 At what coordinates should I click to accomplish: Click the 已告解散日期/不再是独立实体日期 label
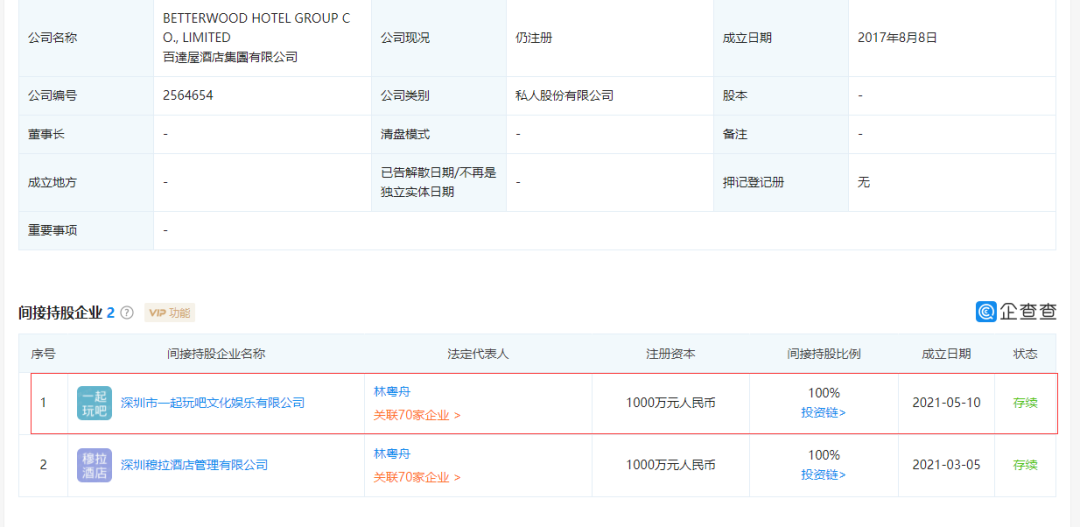pos(439,183)
